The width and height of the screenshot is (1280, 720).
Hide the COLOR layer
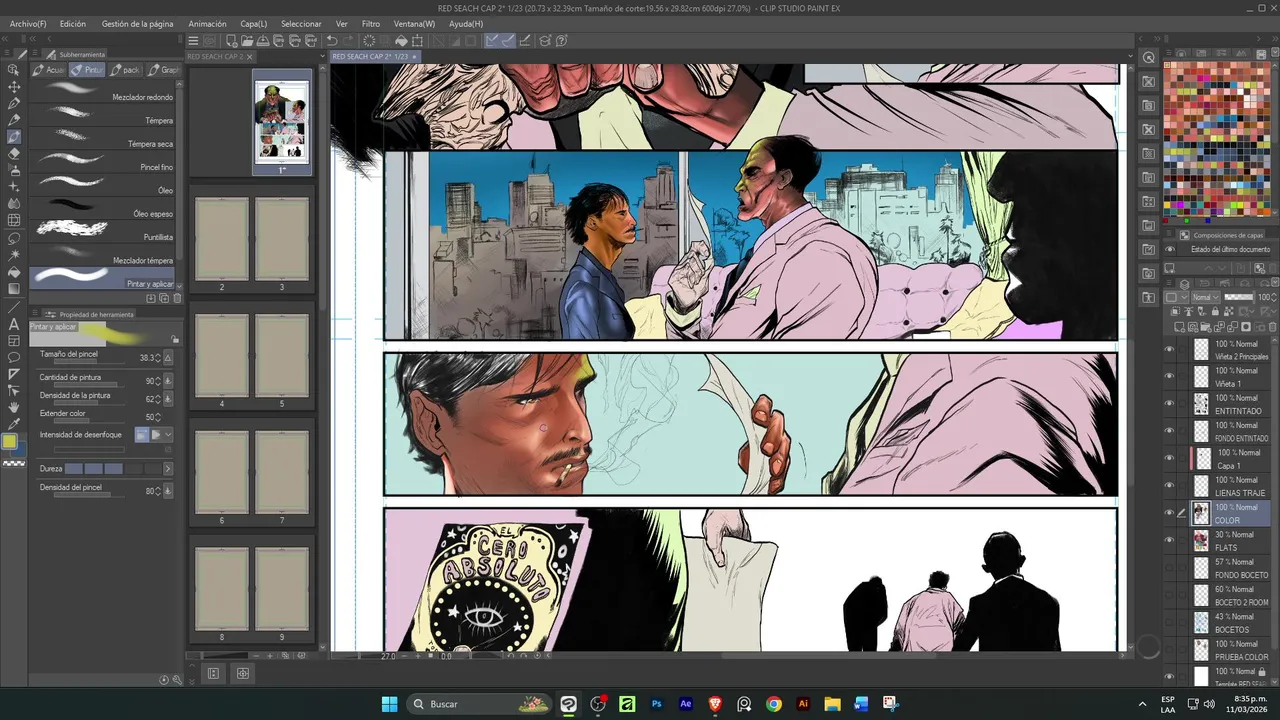1169,513
